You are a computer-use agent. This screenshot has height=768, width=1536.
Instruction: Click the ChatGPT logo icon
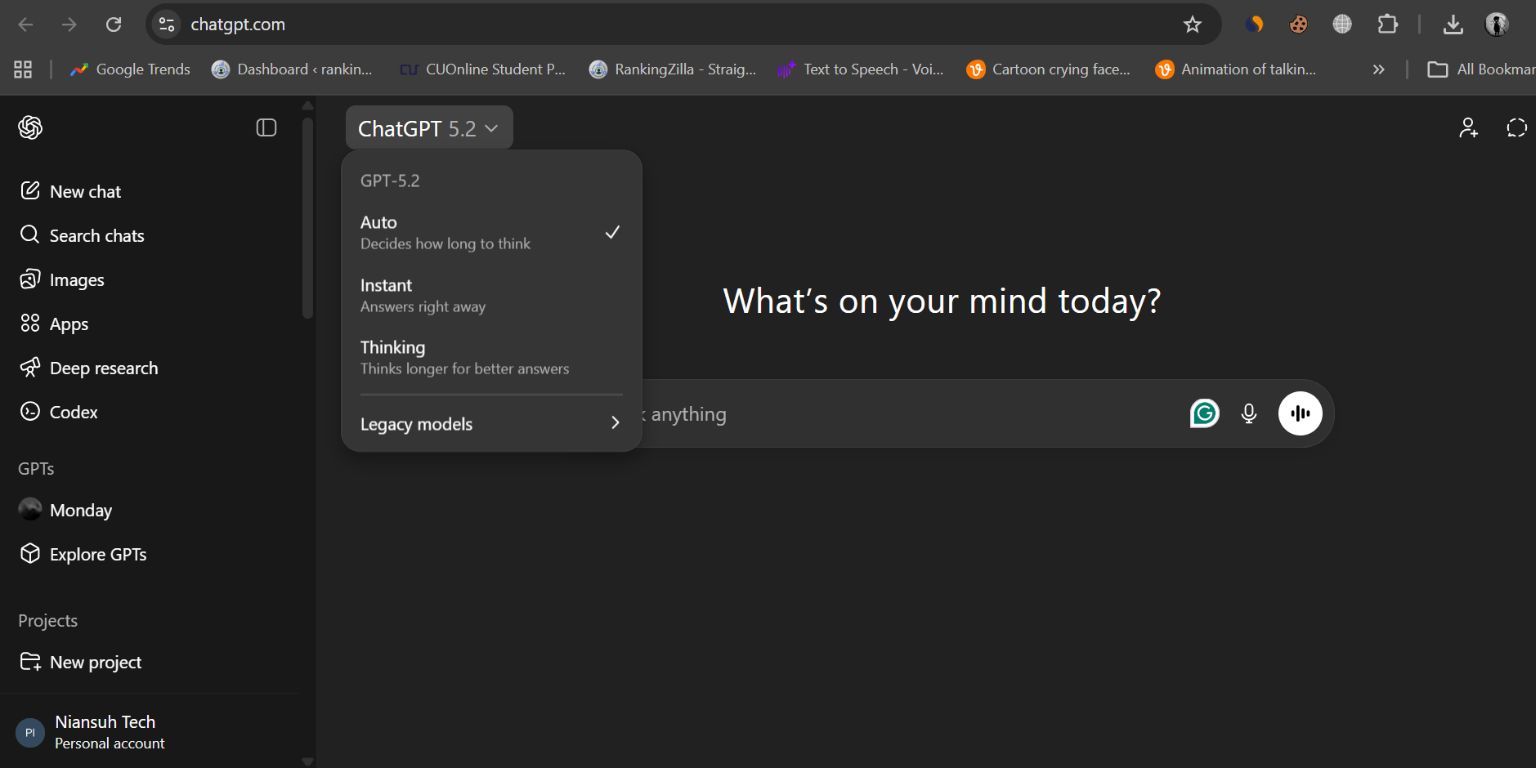(x=30, y=127)
